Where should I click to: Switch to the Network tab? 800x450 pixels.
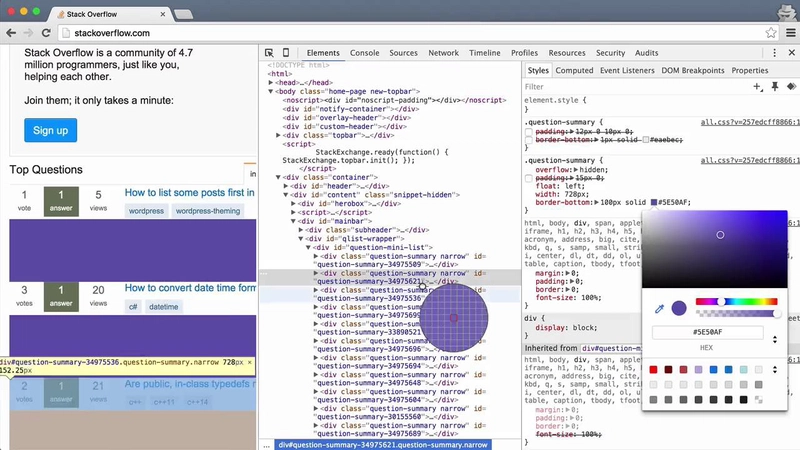(x=443, y=53)
